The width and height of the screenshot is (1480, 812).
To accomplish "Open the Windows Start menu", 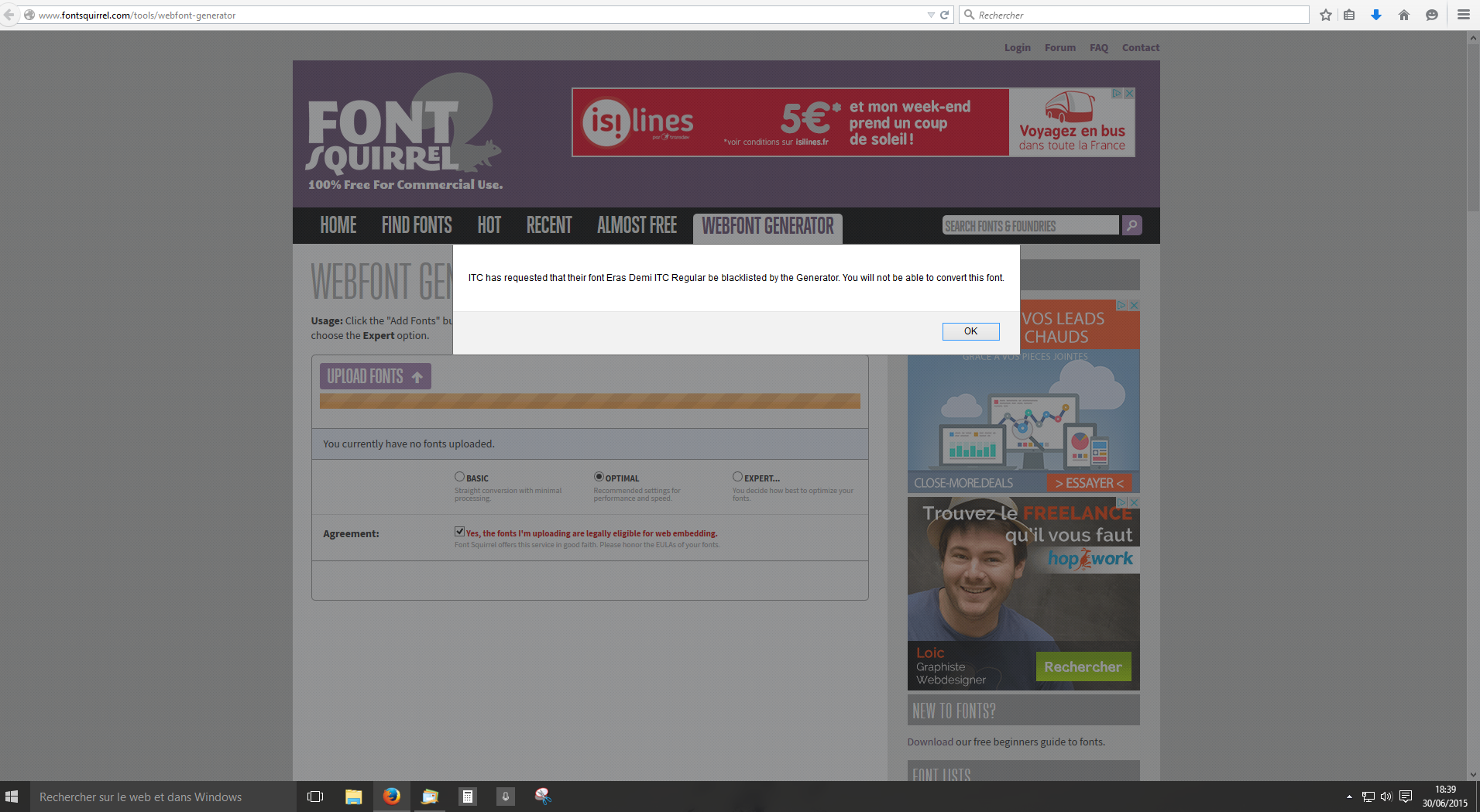I will click(x=12, y=797).
